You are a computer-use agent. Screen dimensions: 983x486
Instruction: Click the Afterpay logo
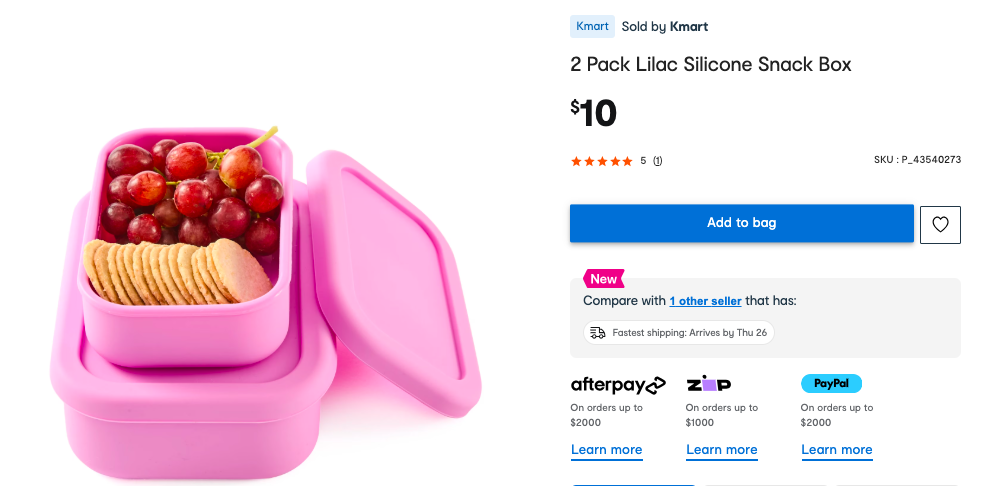pos(618,384)
